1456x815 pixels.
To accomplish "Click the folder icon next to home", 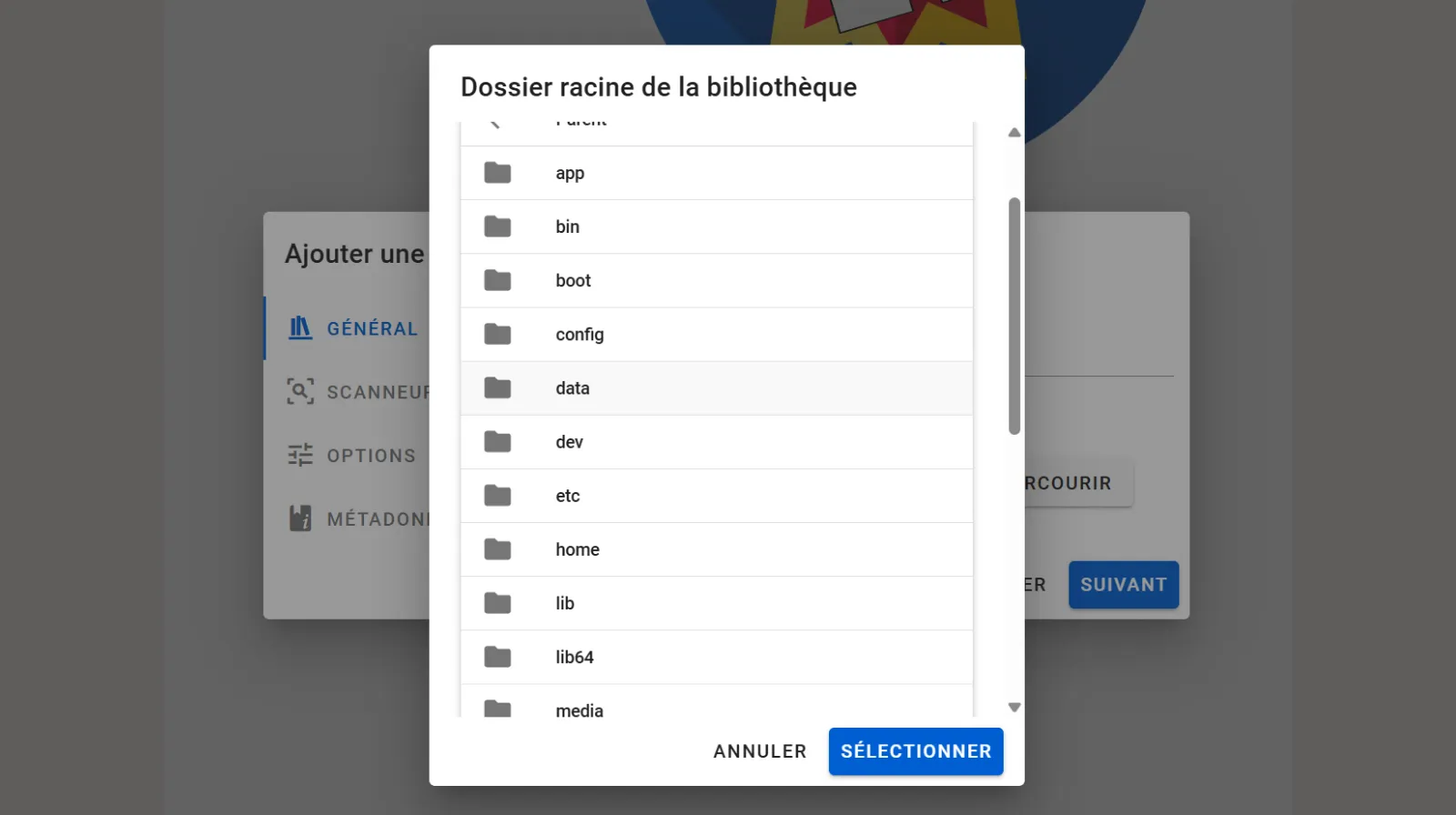I will point(497,548).
